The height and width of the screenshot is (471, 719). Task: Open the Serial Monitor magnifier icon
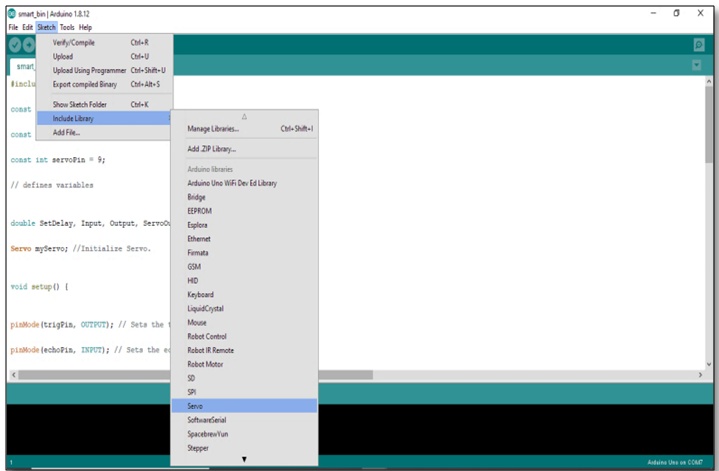[699, 44]
